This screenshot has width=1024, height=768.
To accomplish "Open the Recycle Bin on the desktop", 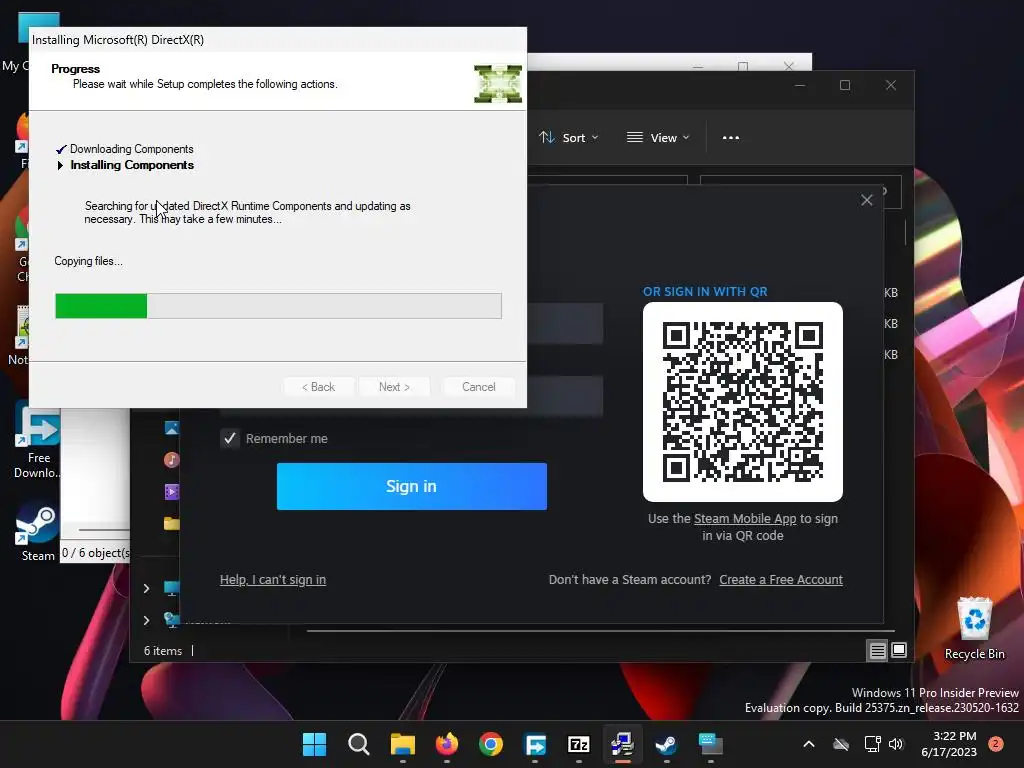I will point(974,628).
